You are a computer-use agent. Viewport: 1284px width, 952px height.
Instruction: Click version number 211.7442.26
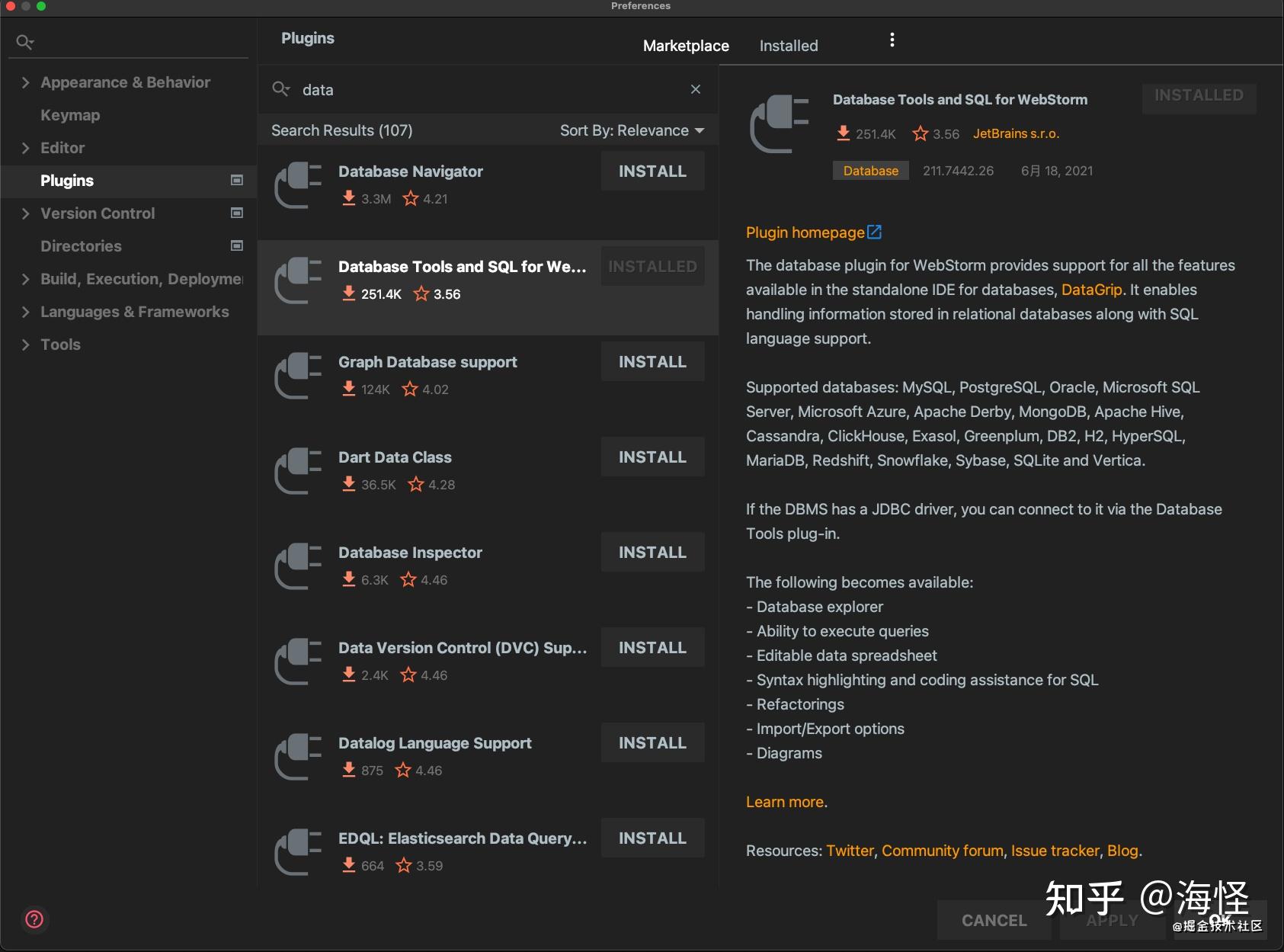(x=958, y=171)
